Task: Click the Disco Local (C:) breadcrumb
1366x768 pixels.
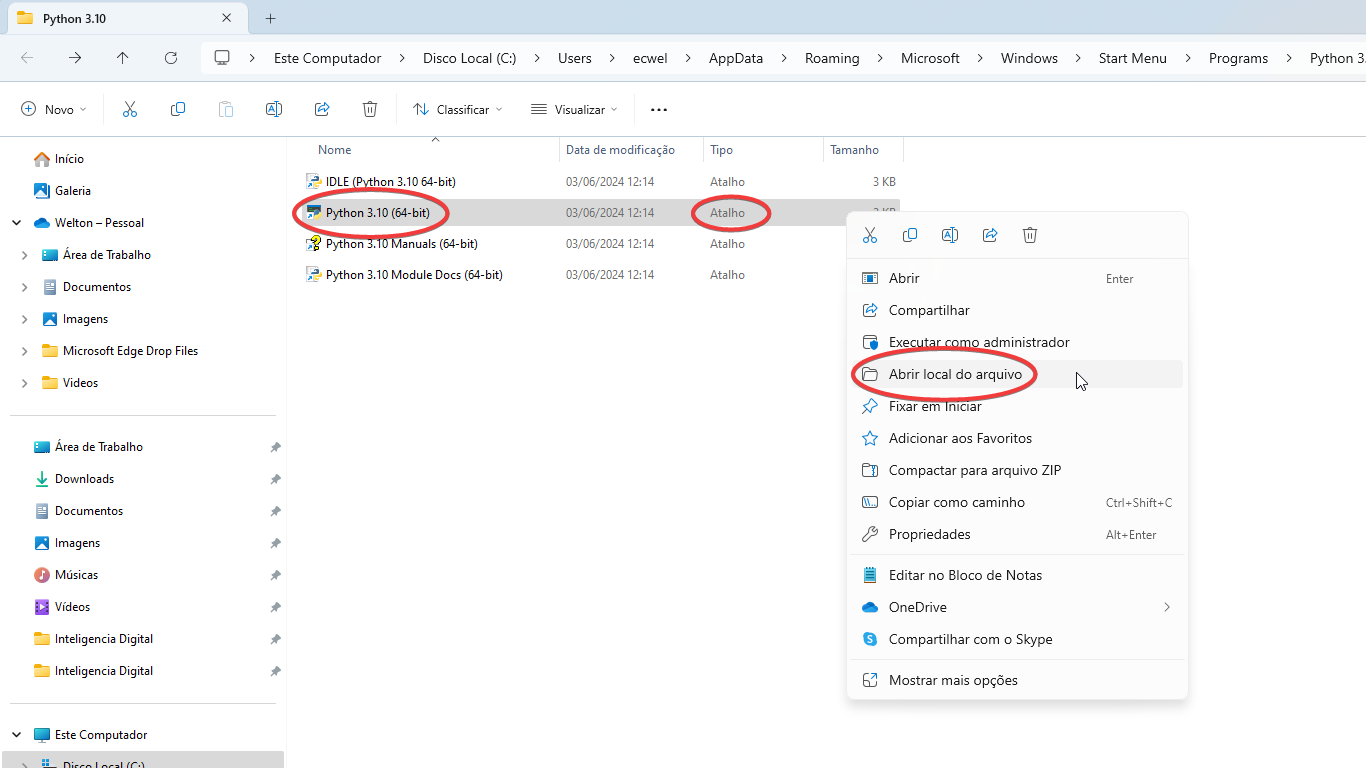Action: [470, 58]
